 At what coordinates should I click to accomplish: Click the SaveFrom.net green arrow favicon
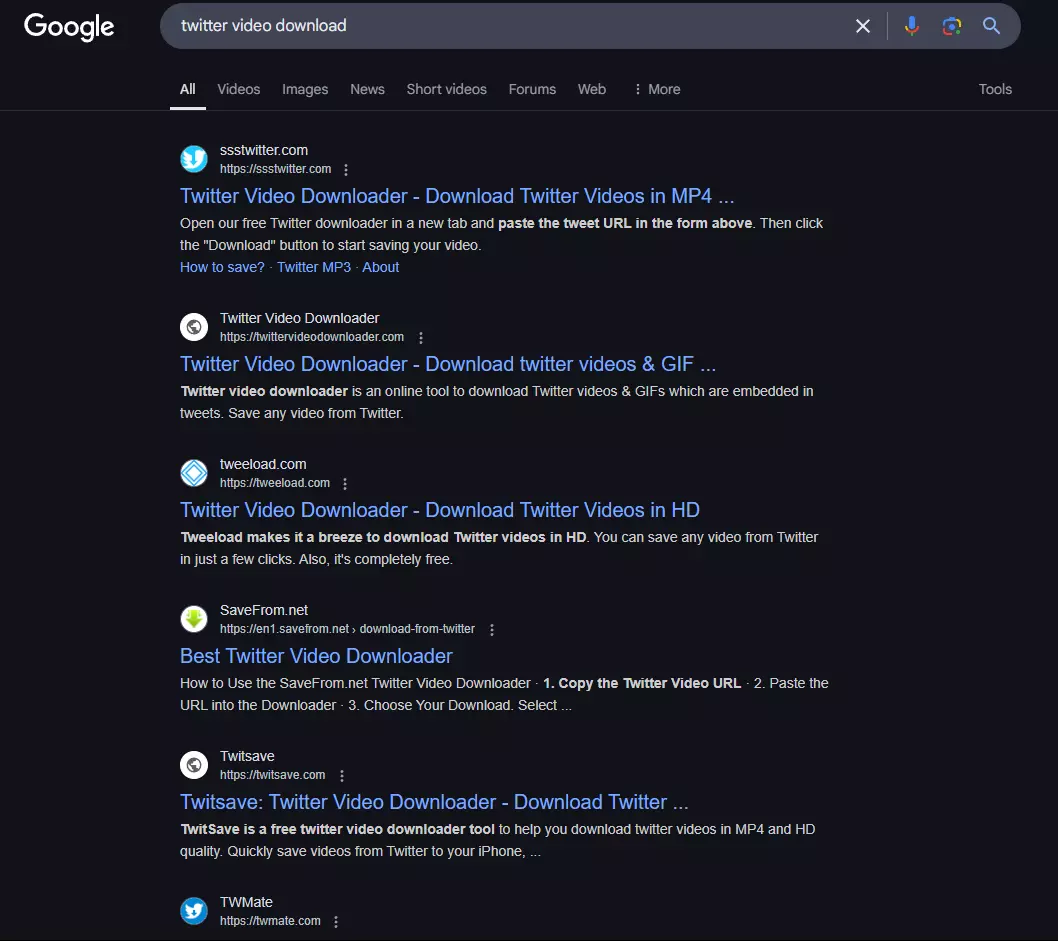click(x=194, y=619)
